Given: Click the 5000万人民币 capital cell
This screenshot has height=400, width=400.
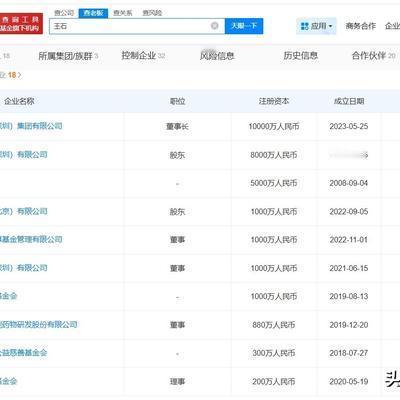Looking at the screenshot, I should click(274, 183).
